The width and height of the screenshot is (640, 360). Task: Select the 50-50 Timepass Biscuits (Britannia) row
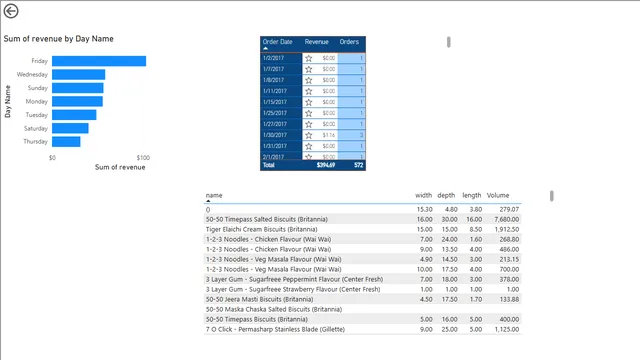pos(362,319)
